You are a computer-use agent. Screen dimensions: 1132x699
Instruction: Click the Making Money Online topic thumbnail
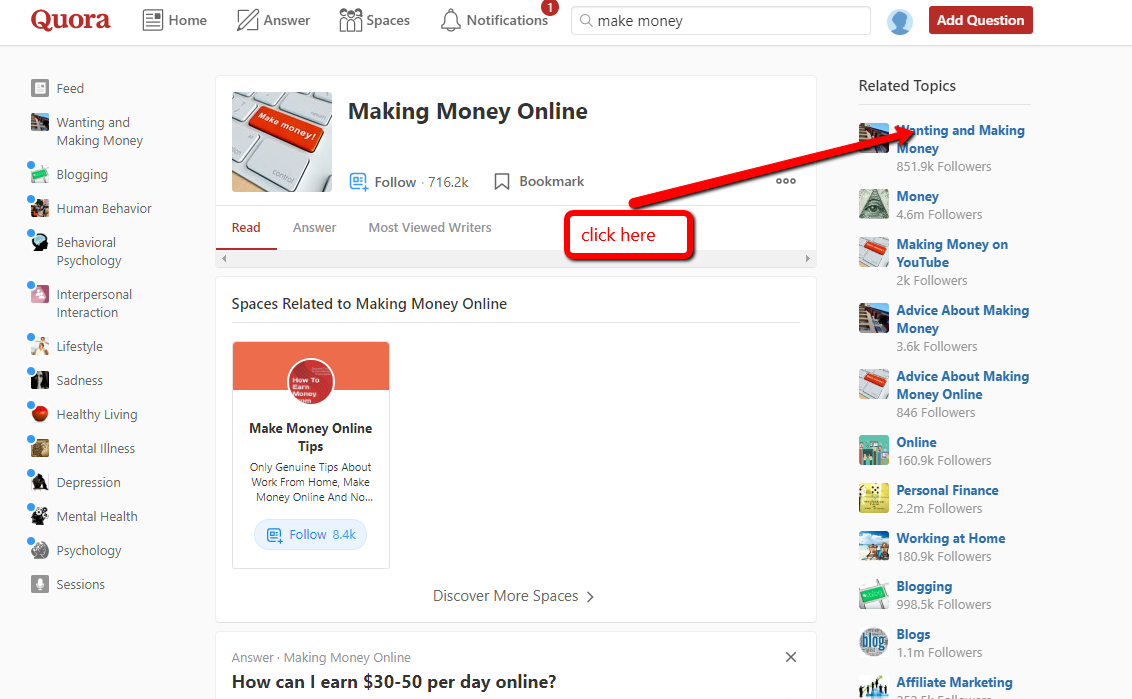point(282,142)
